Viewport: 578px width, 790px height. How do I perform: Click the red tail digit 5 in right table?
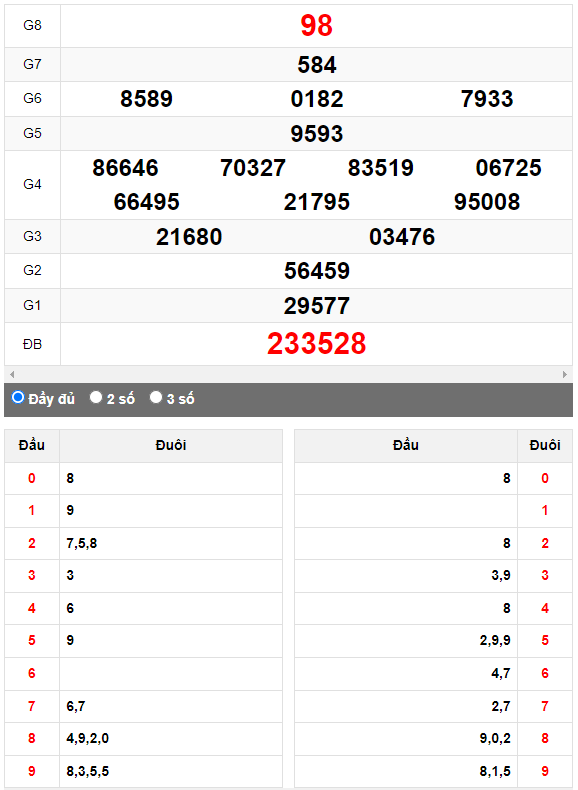click(545, 640)
